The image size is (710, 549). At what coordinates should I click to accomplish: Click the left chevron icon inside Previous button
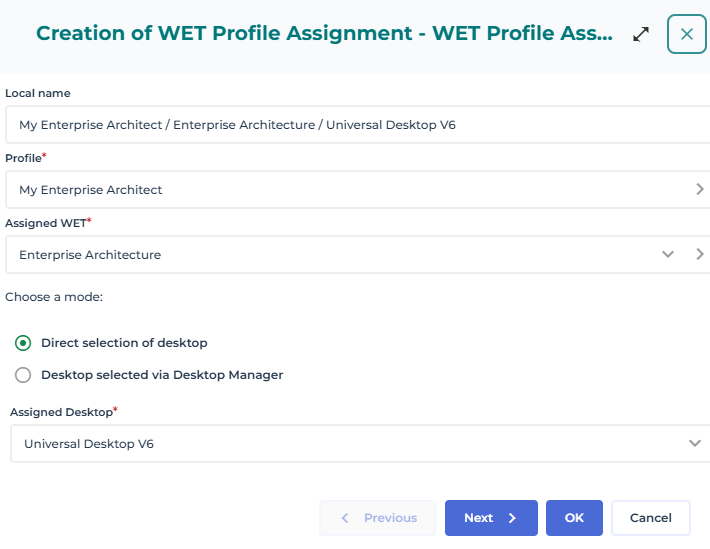pyautogui.click(x=346, y=518)
